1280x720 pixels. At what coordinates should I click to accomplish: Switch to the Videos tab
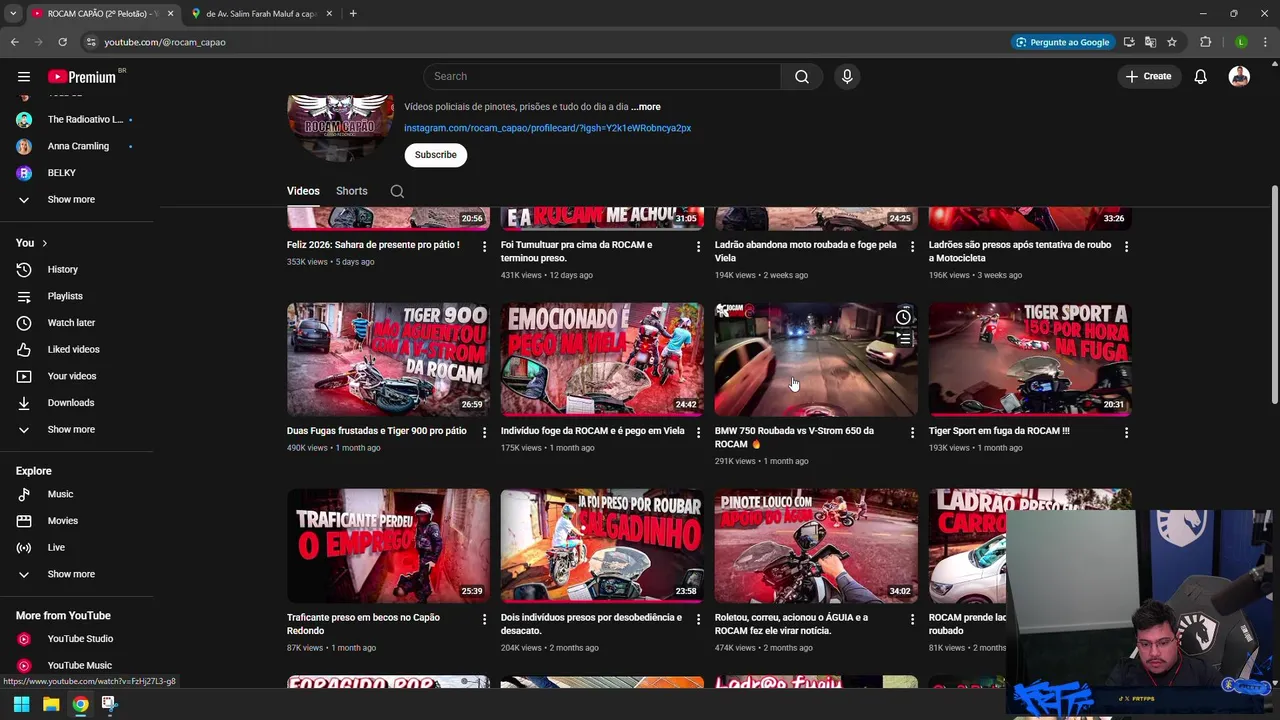point(303,191)
